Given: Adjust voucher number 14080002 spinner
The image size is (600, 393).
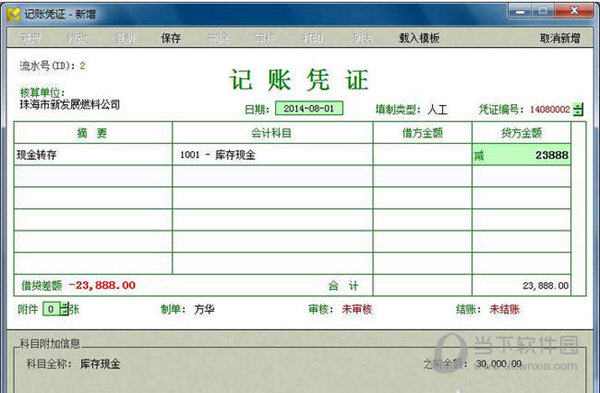Looking at the screenshot, I should pos(578,109).
